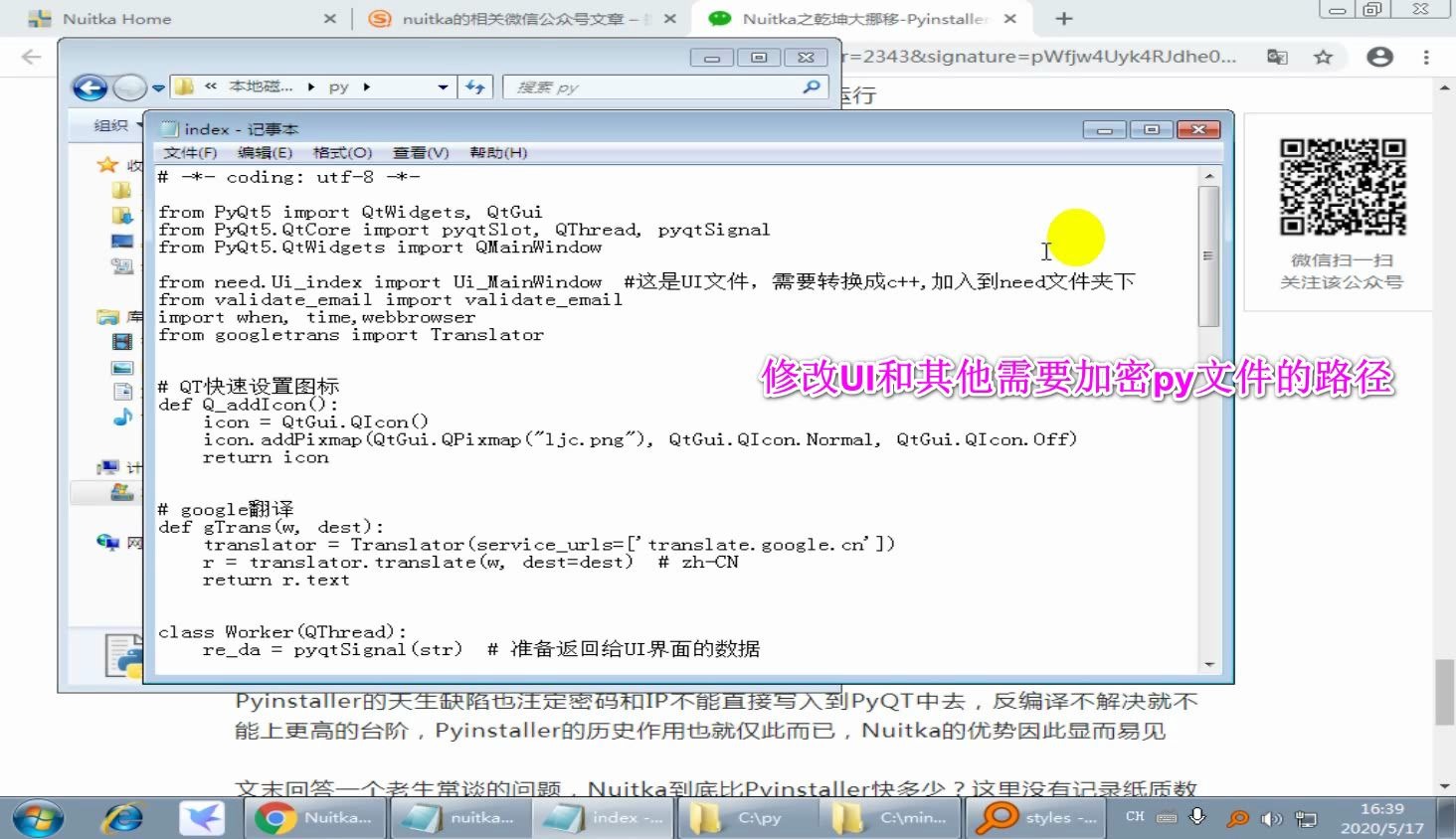Open the 帮助(H) menu in Notepad

tap(498, 152)
